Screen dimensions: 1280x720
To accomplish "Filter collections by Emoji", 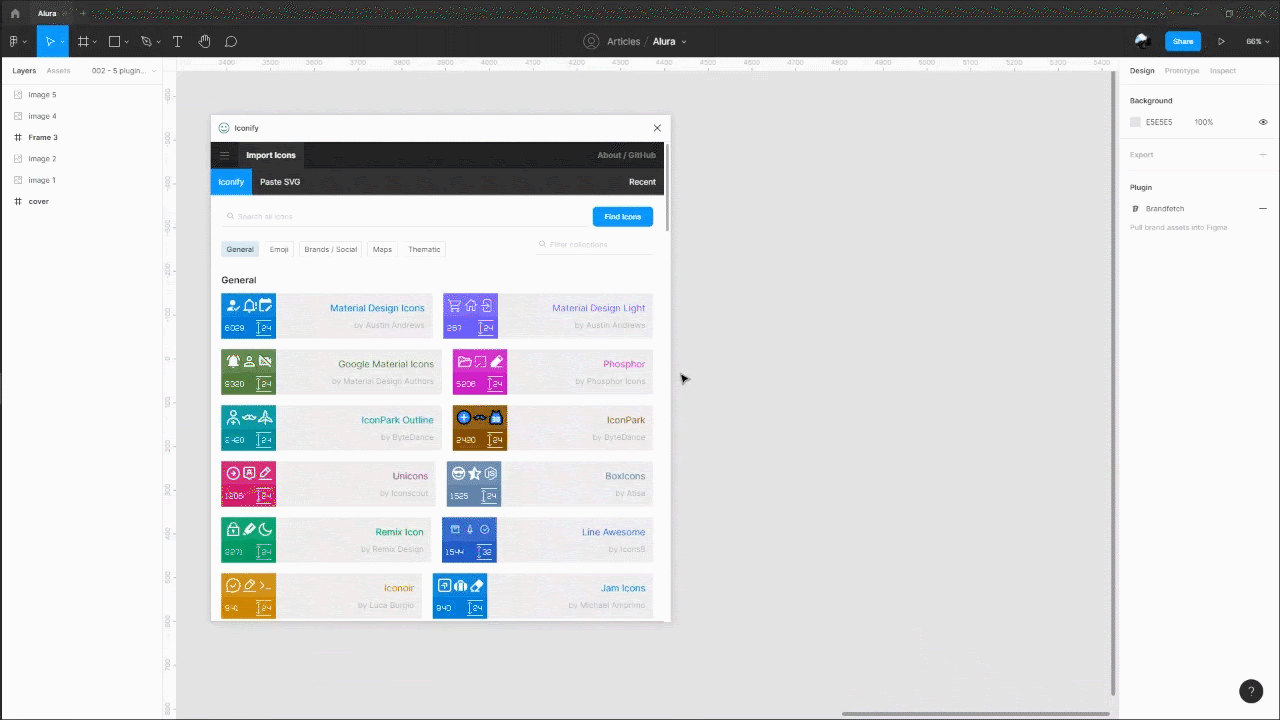I will [279, 249].
